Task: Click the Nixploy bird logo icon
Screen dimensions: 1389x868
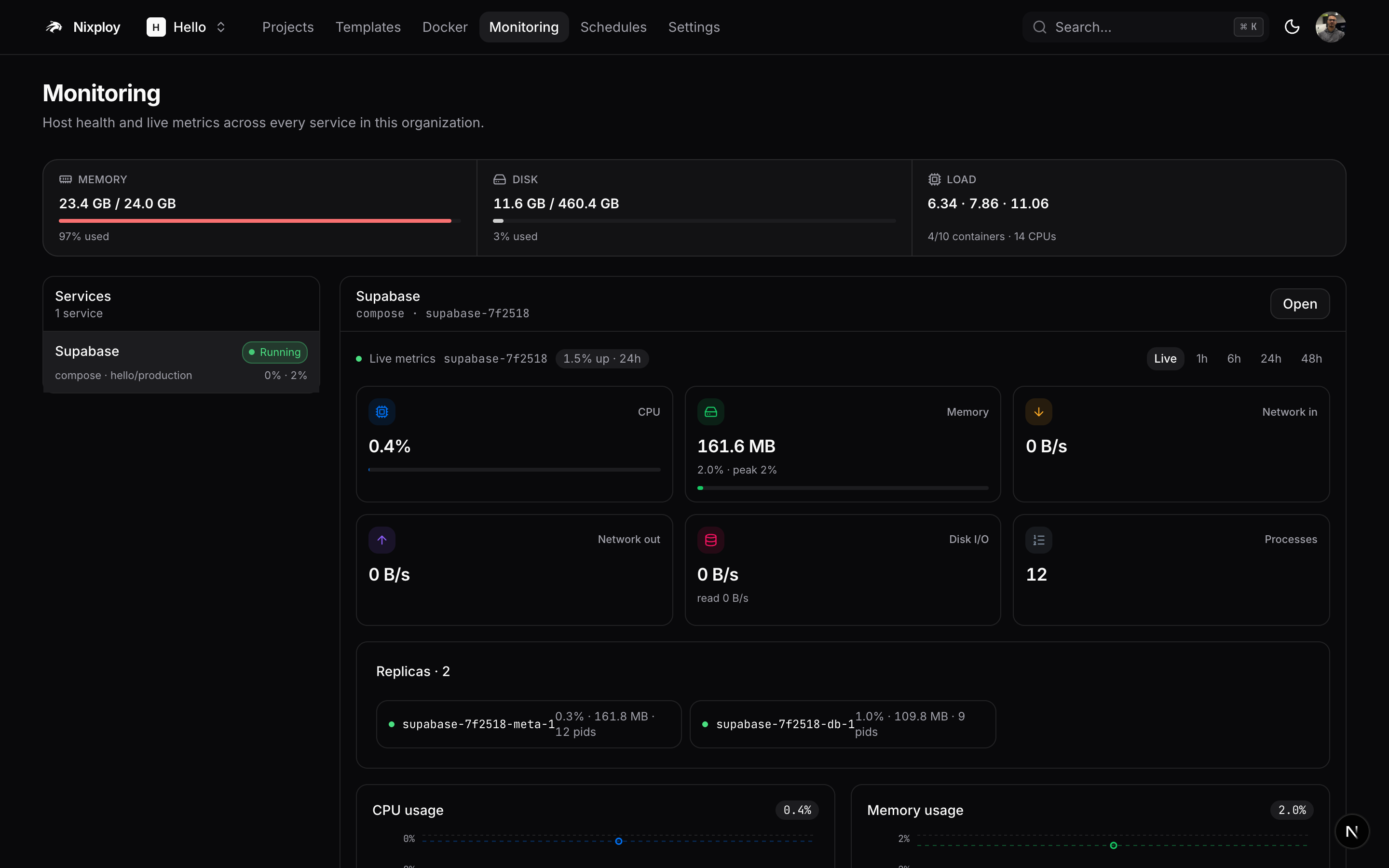Action: tap(54, 27)
